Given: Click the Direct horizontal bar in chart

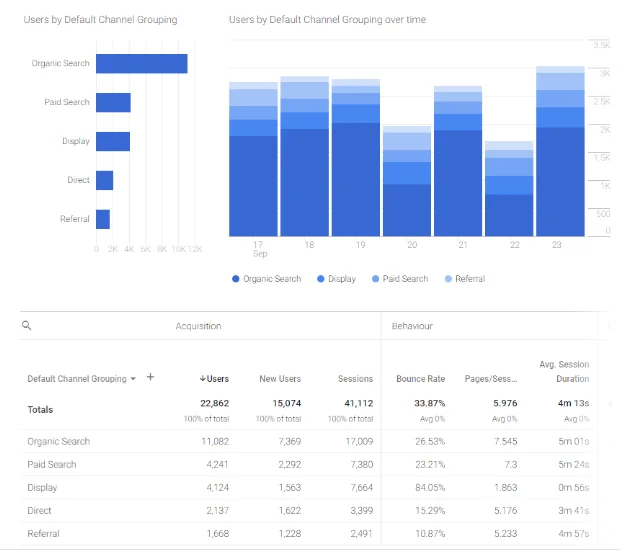Looking at the screenshot, I should (105, 180).
